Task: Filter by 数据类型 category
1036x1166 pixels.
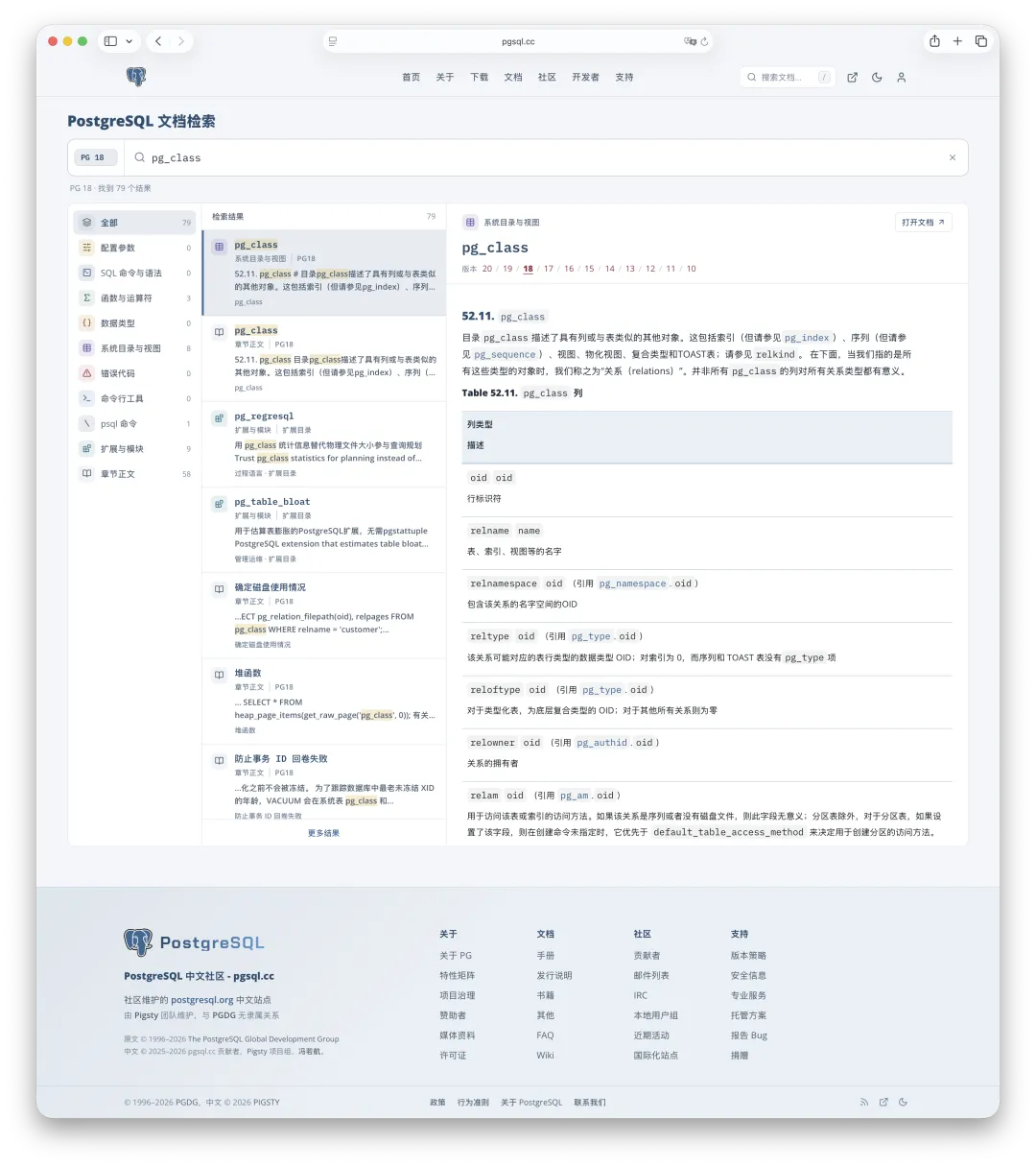Action: tap(134, 323)
